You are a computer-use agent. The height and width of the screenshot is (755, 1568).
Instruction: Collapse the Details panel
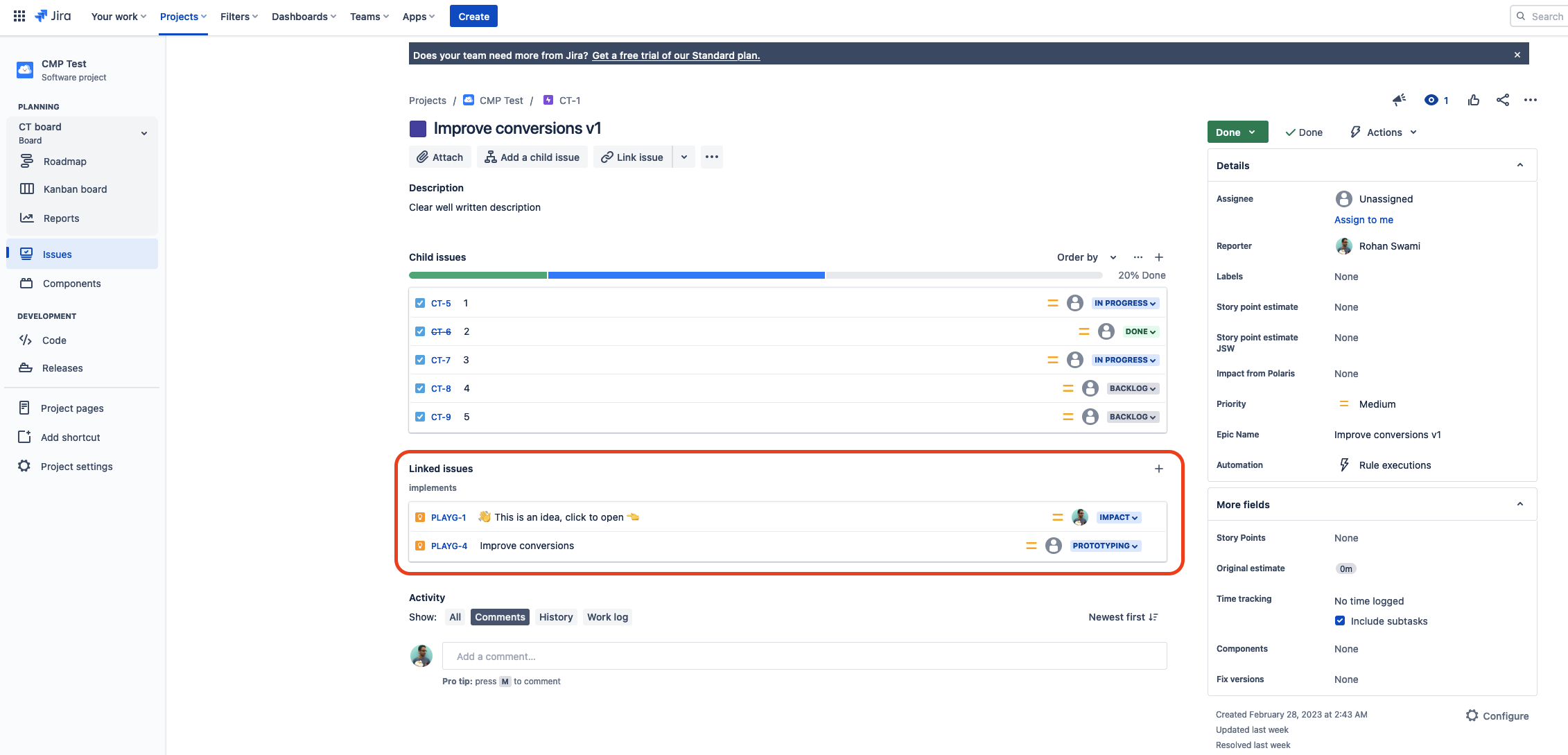tap(1520, 165)
